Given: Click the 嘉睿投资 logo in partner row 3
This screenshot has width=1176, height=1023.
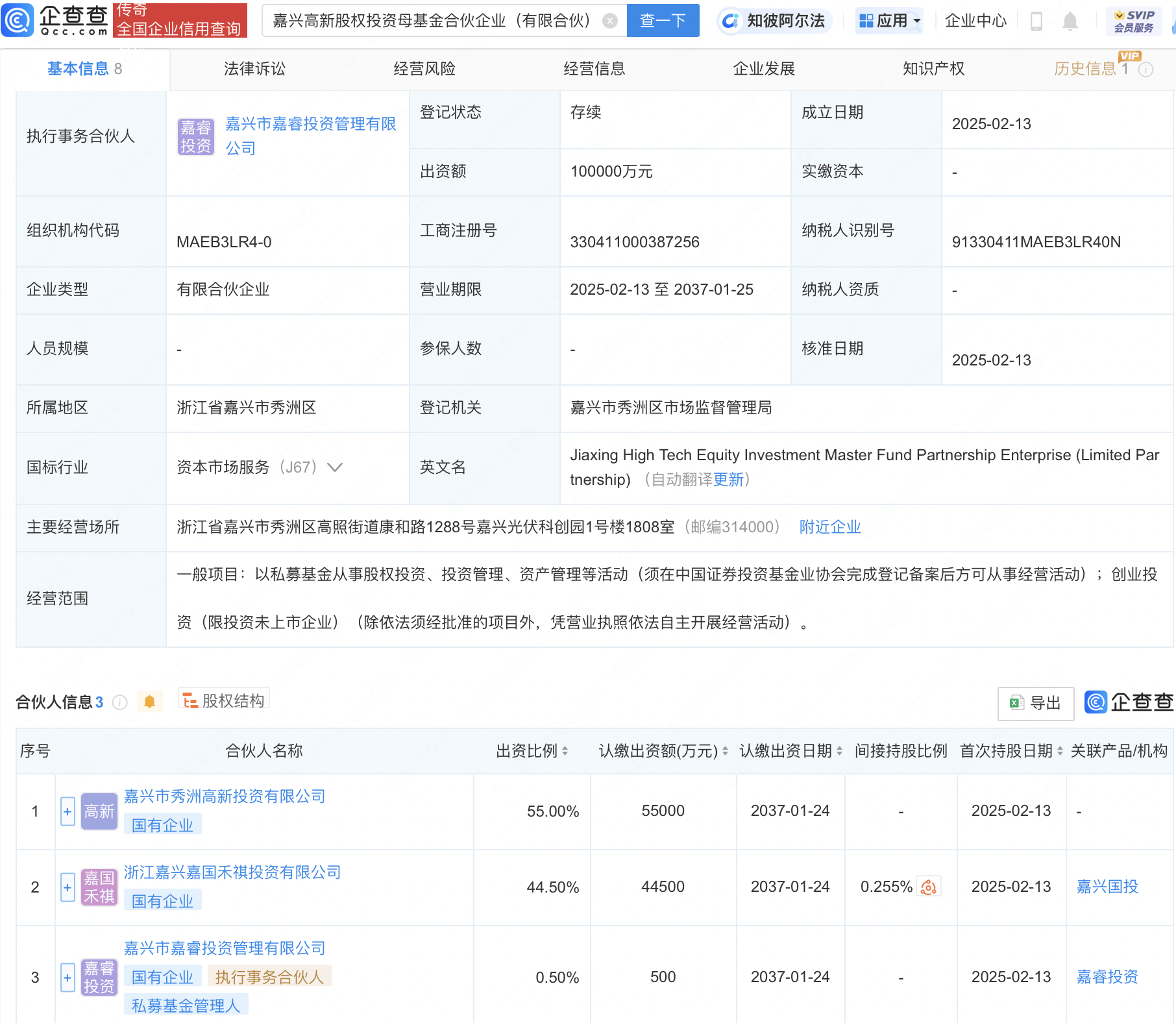Looking at the screenshot, I should pos(99,978).
